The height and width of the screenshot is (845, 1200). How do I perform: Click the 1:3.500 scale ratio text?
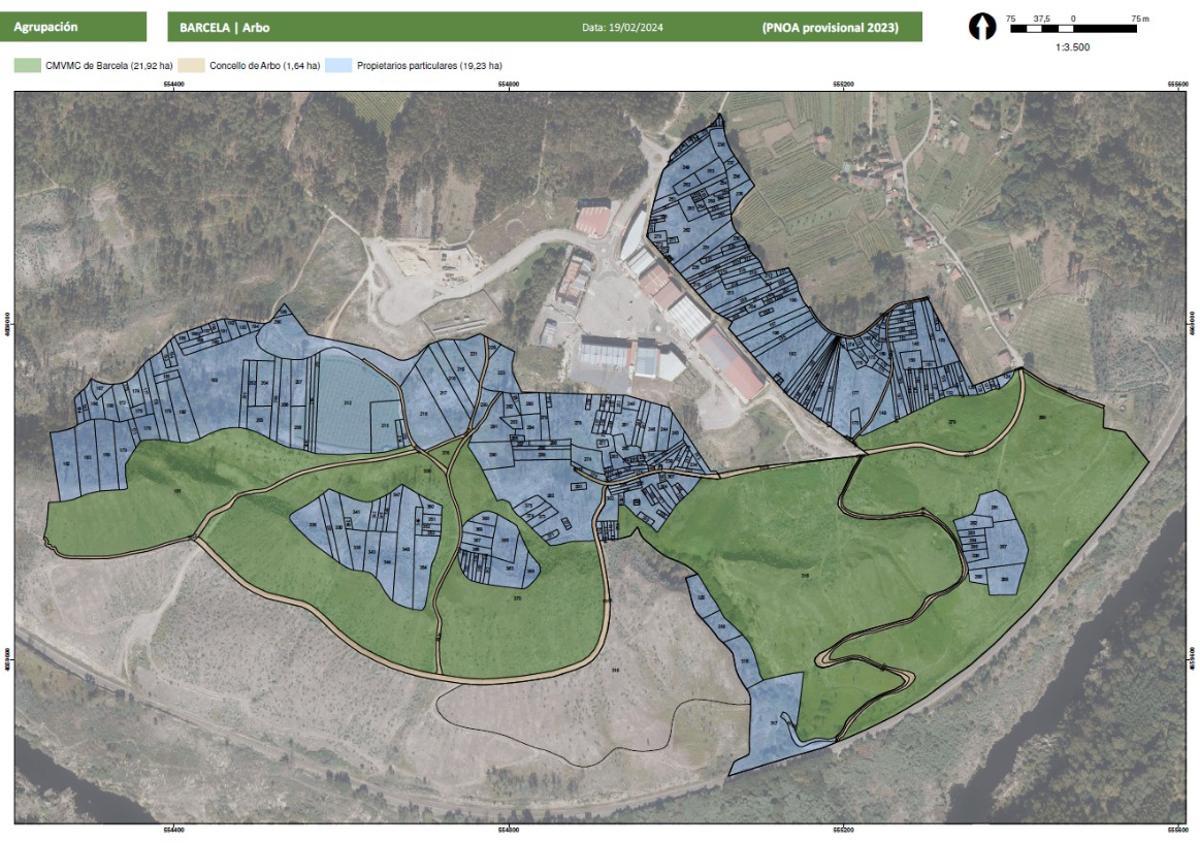1072,47
